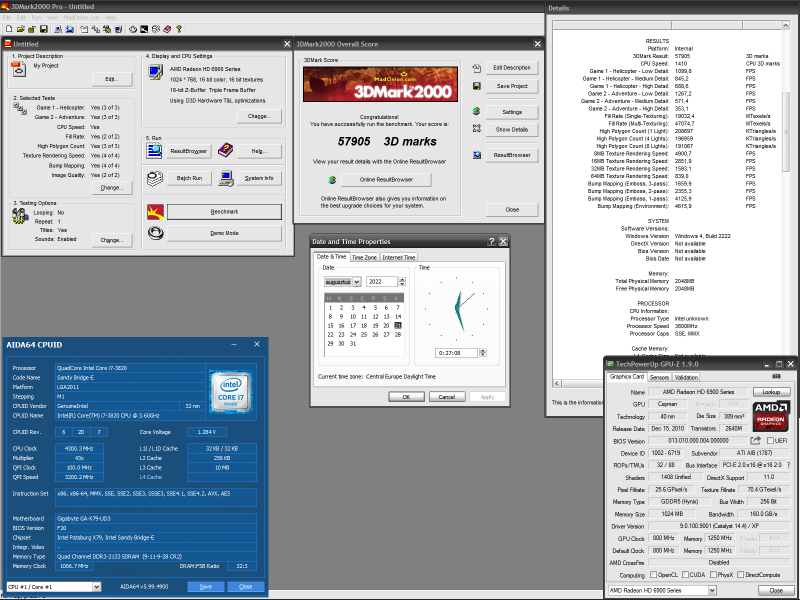
Task: Open the File menu in 3DMark2000
Action: (x=7, y=17)
